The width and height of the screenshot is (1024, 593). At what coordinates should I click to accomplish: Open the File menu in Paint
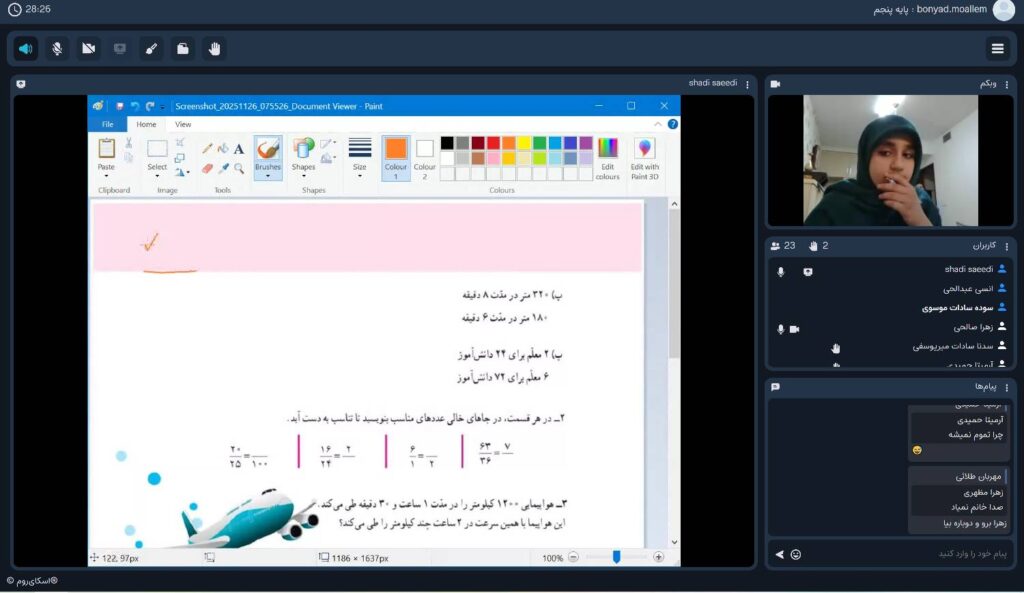pos(107,124)
